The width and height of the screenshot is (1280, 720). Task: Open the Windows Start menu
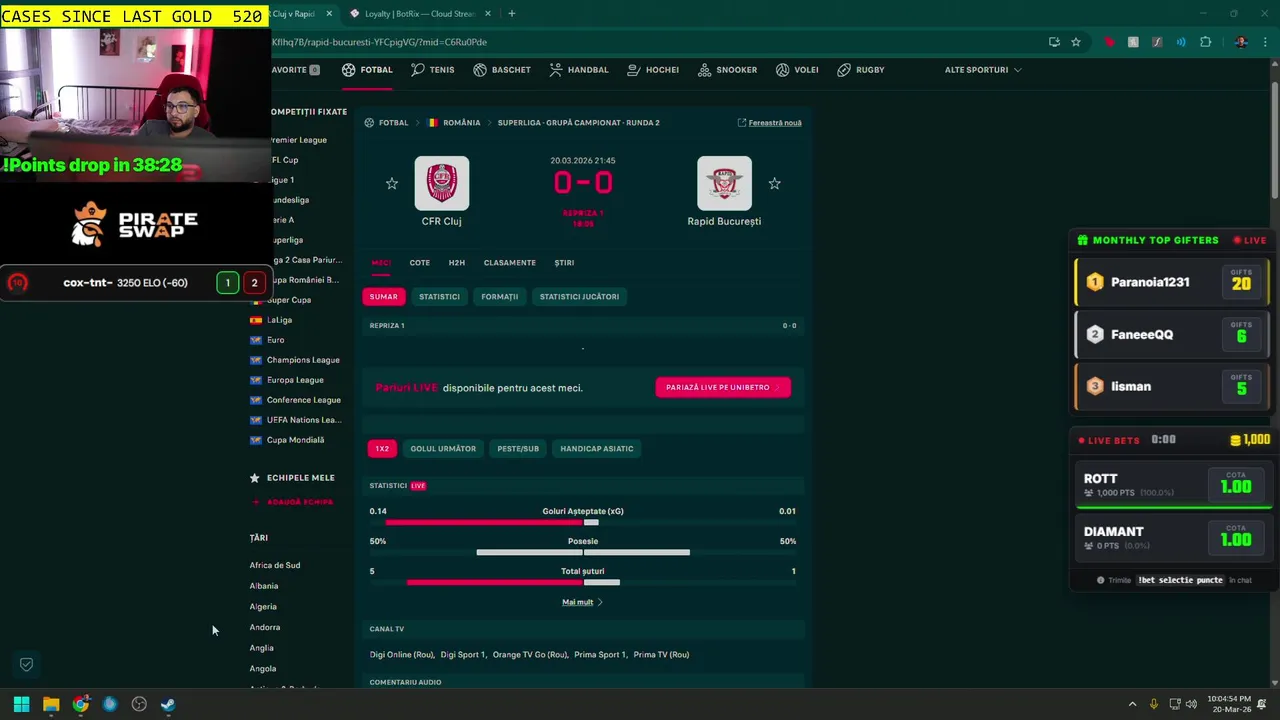[21, 704]
